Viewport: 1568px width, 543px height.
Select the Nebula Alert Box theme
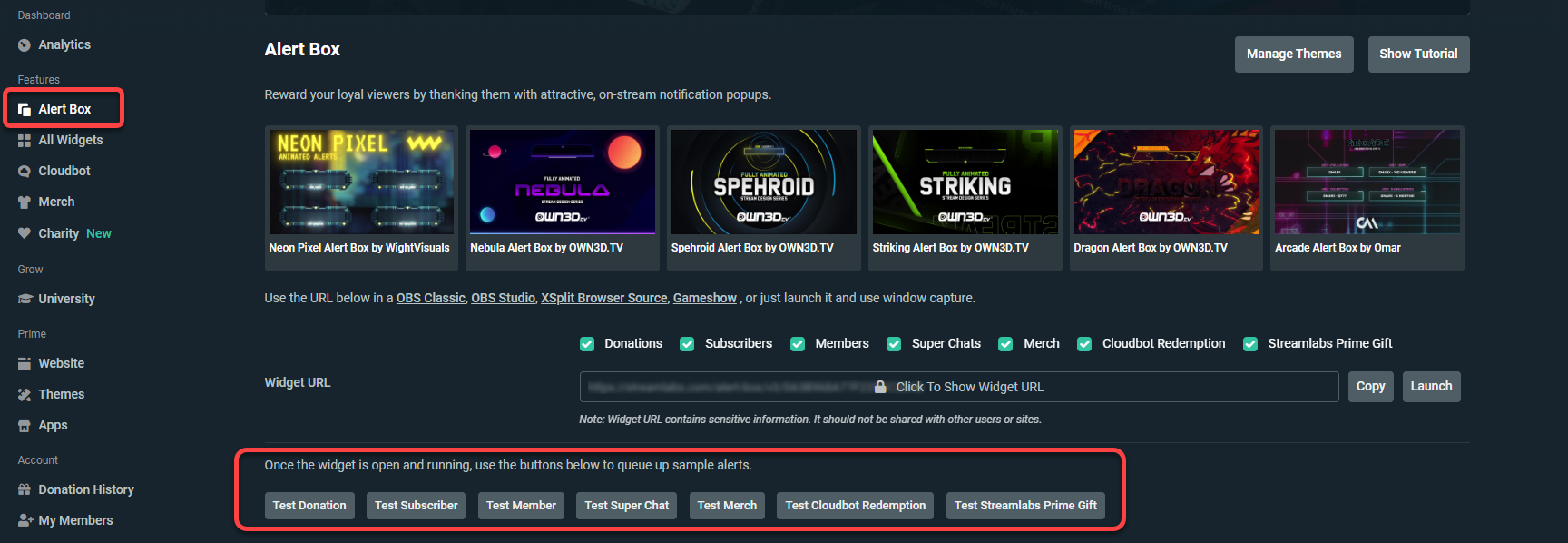[563, 198]
